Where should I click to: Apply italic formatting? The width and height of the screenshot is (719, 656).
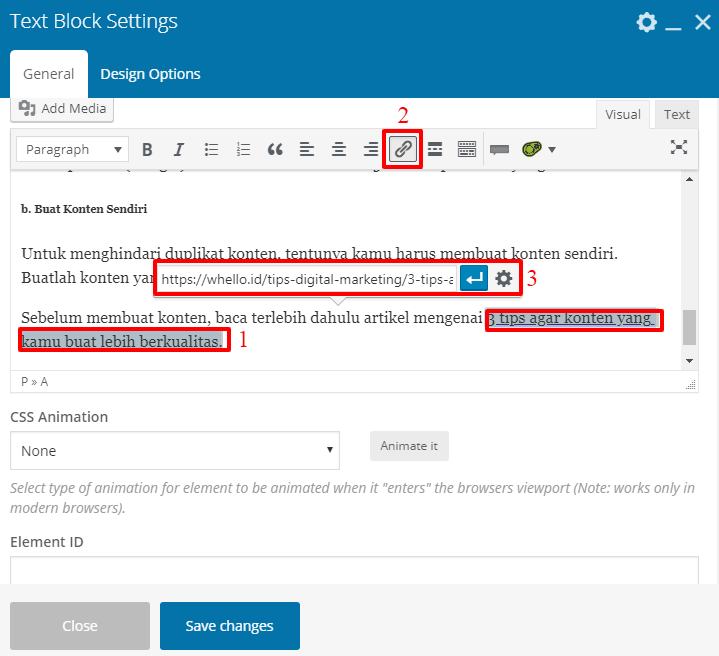click(x=179, y=150)
